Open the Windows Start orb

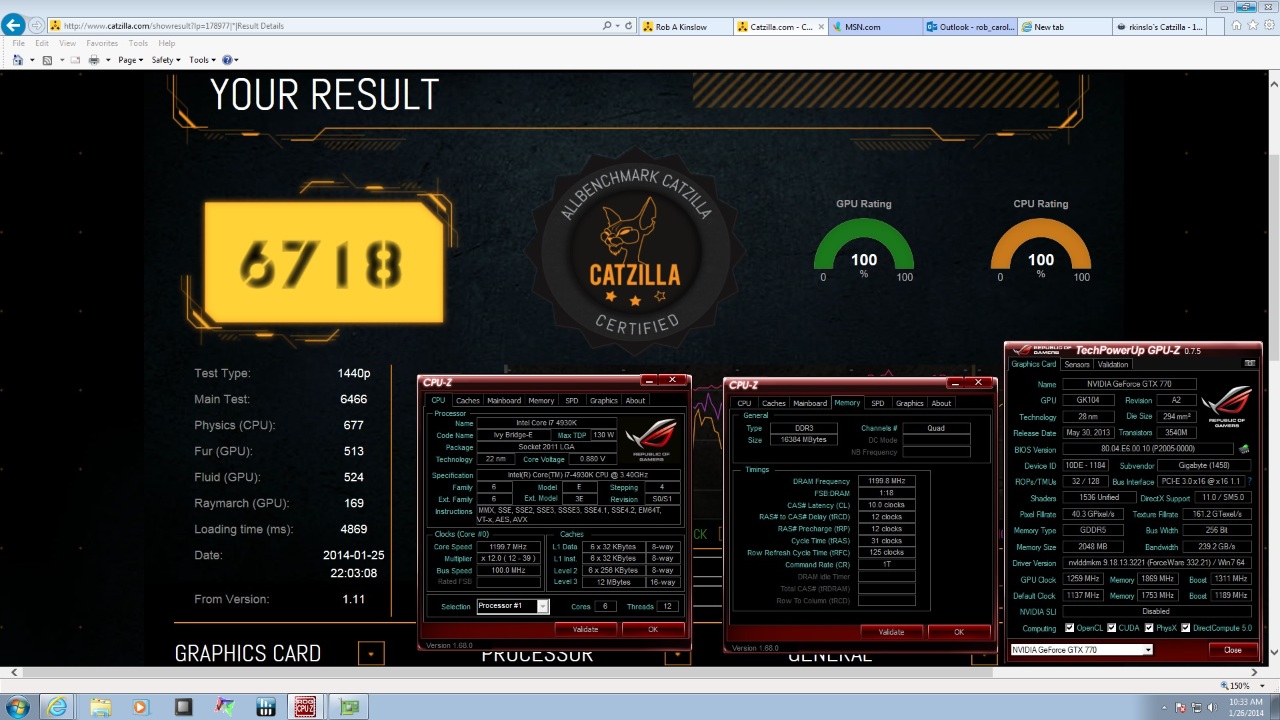(x=17, y=707)
